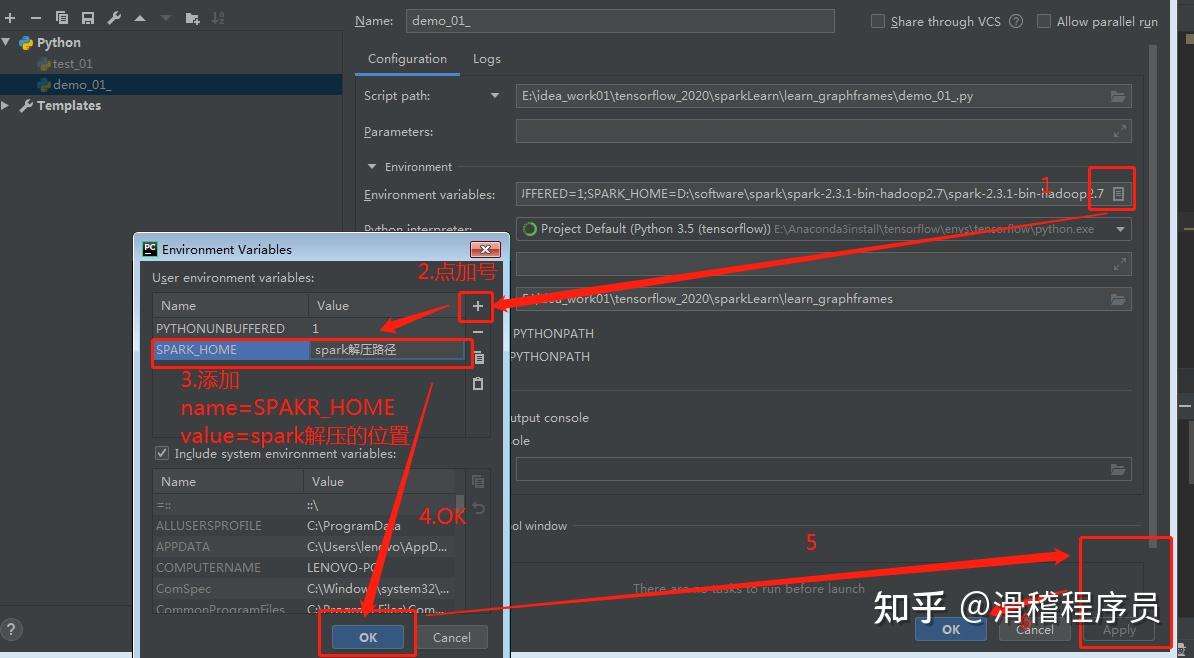This screenshot has width=1194, height=658.
Task: Select the Configuration tab
Action: click(407, 59)
